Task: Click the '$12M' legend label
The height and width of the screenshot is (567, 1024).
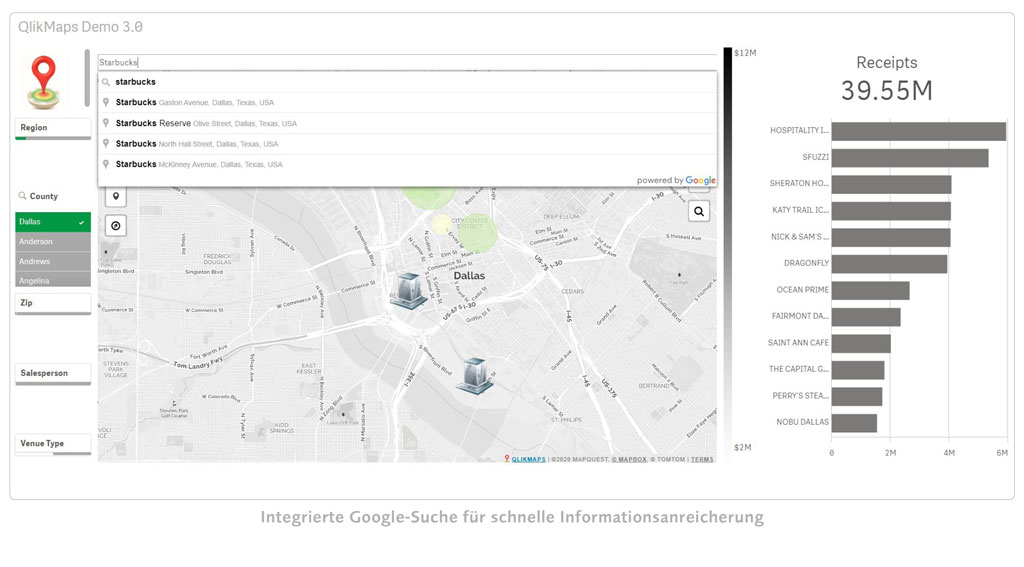Action: coord(745,53)
